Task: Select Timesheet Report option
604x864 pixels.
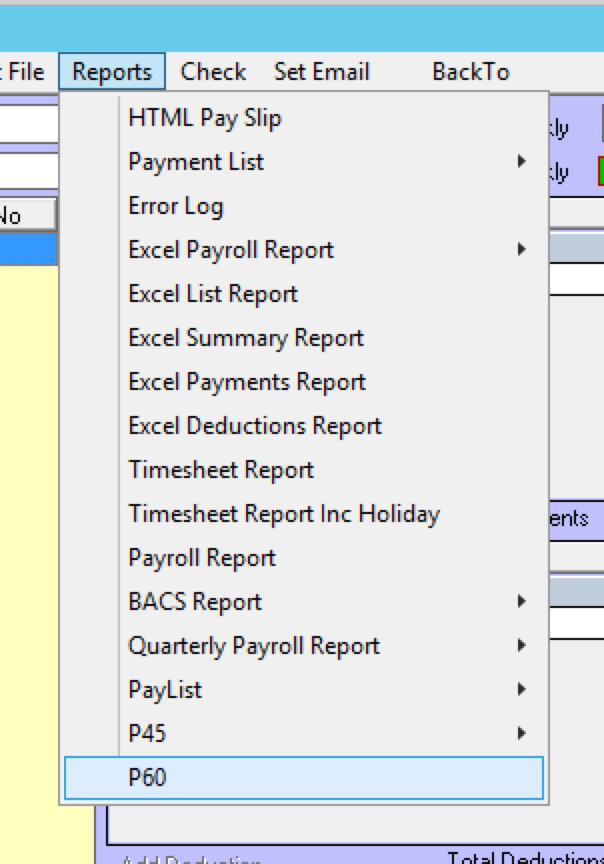Action: pos(221,470)
